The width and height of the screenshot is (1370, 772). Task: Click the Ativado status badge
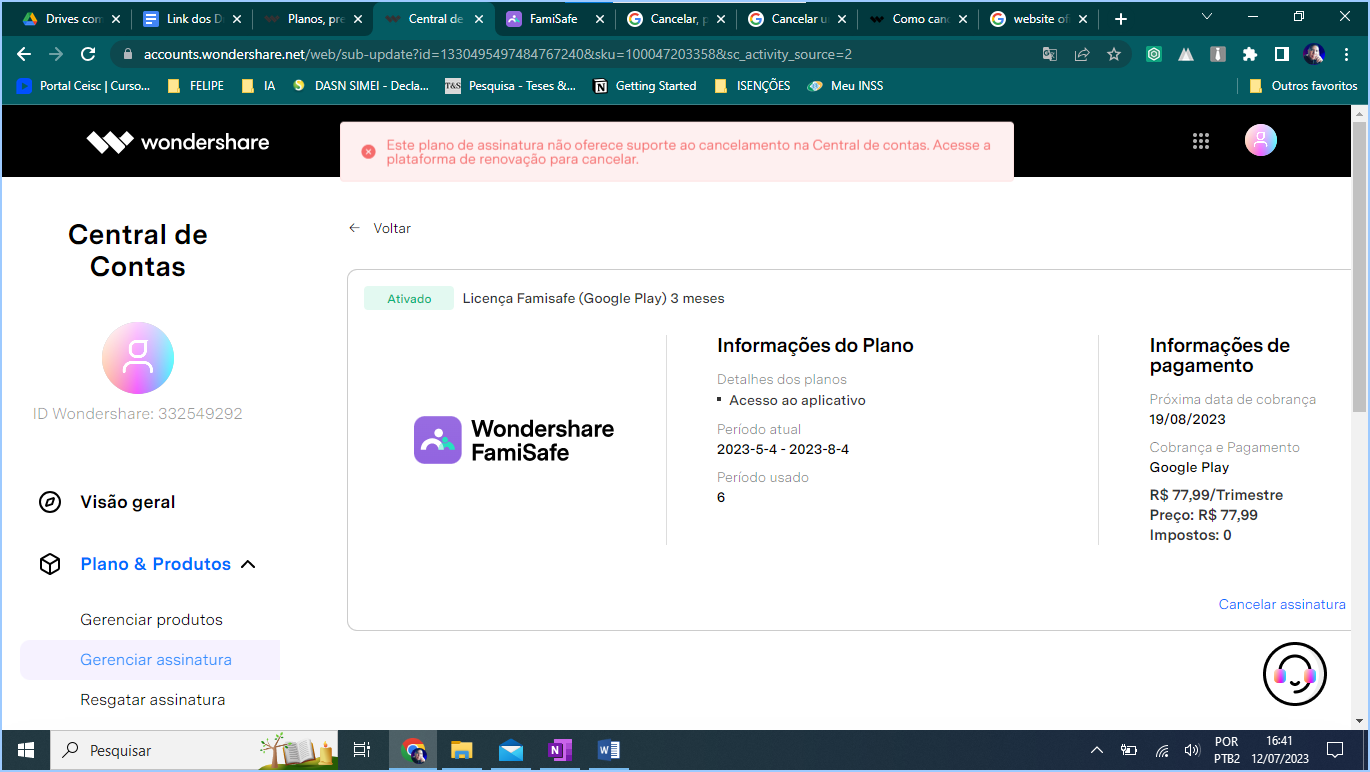[x=409, y=298]
